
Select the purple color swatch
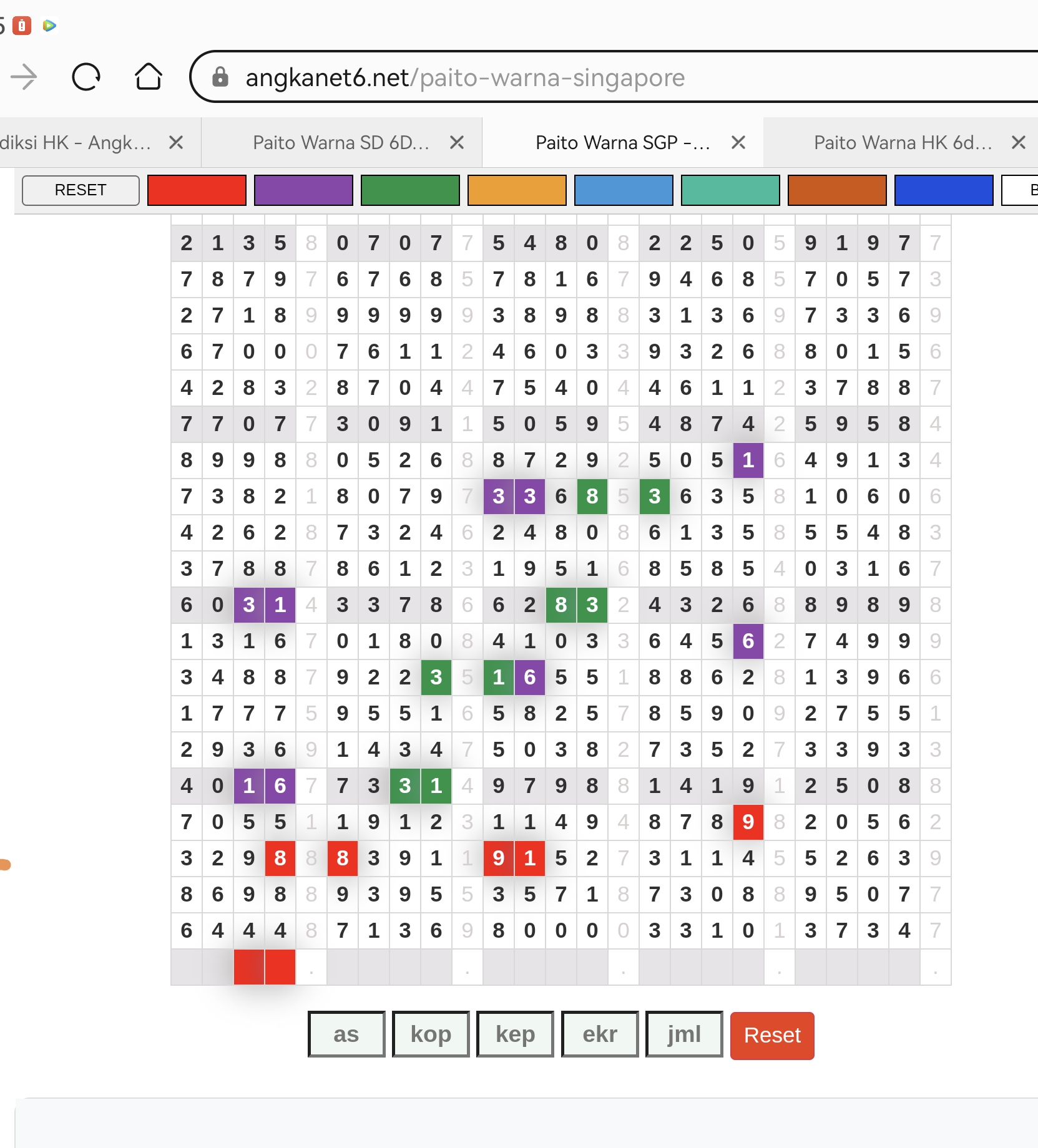coord(303,190)
